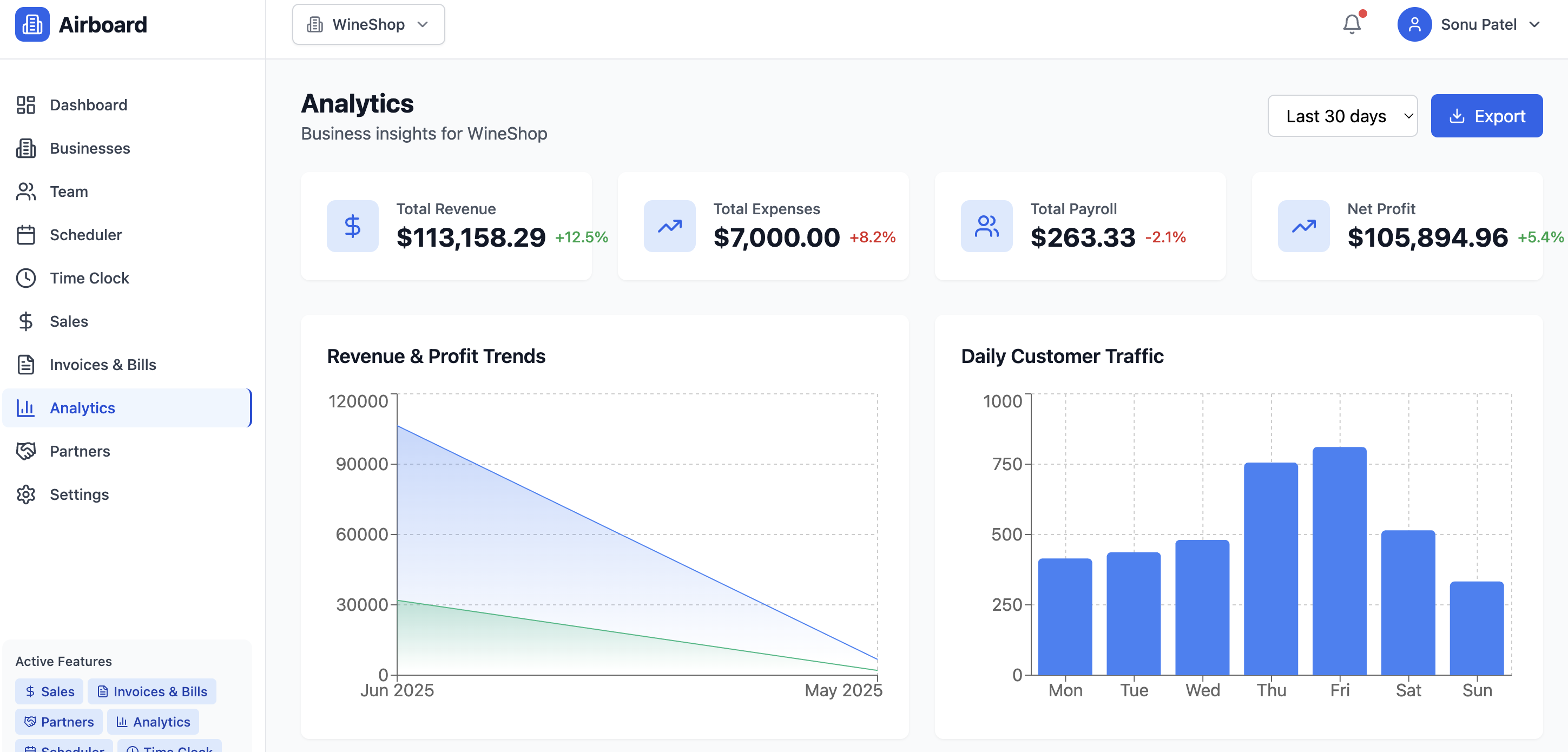Click the Total Revenue dollar icon

pyautogui.click(x=352, y=226)
